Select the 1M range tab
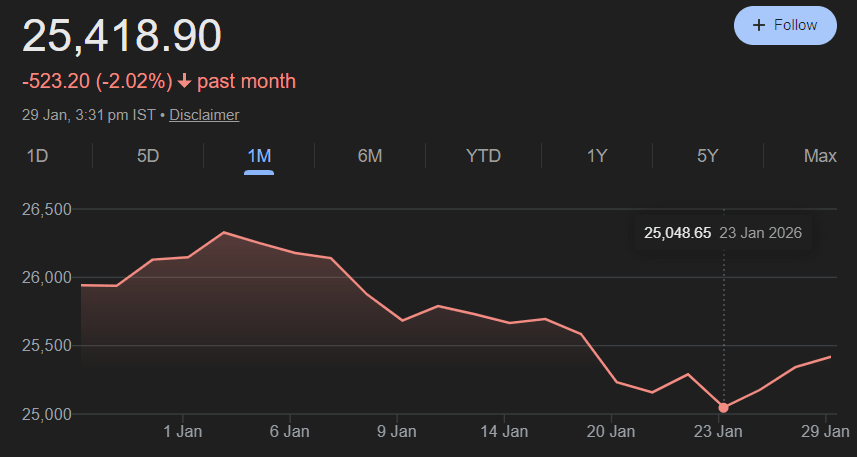This screenshot has height=457, width=857. [259, 156]
